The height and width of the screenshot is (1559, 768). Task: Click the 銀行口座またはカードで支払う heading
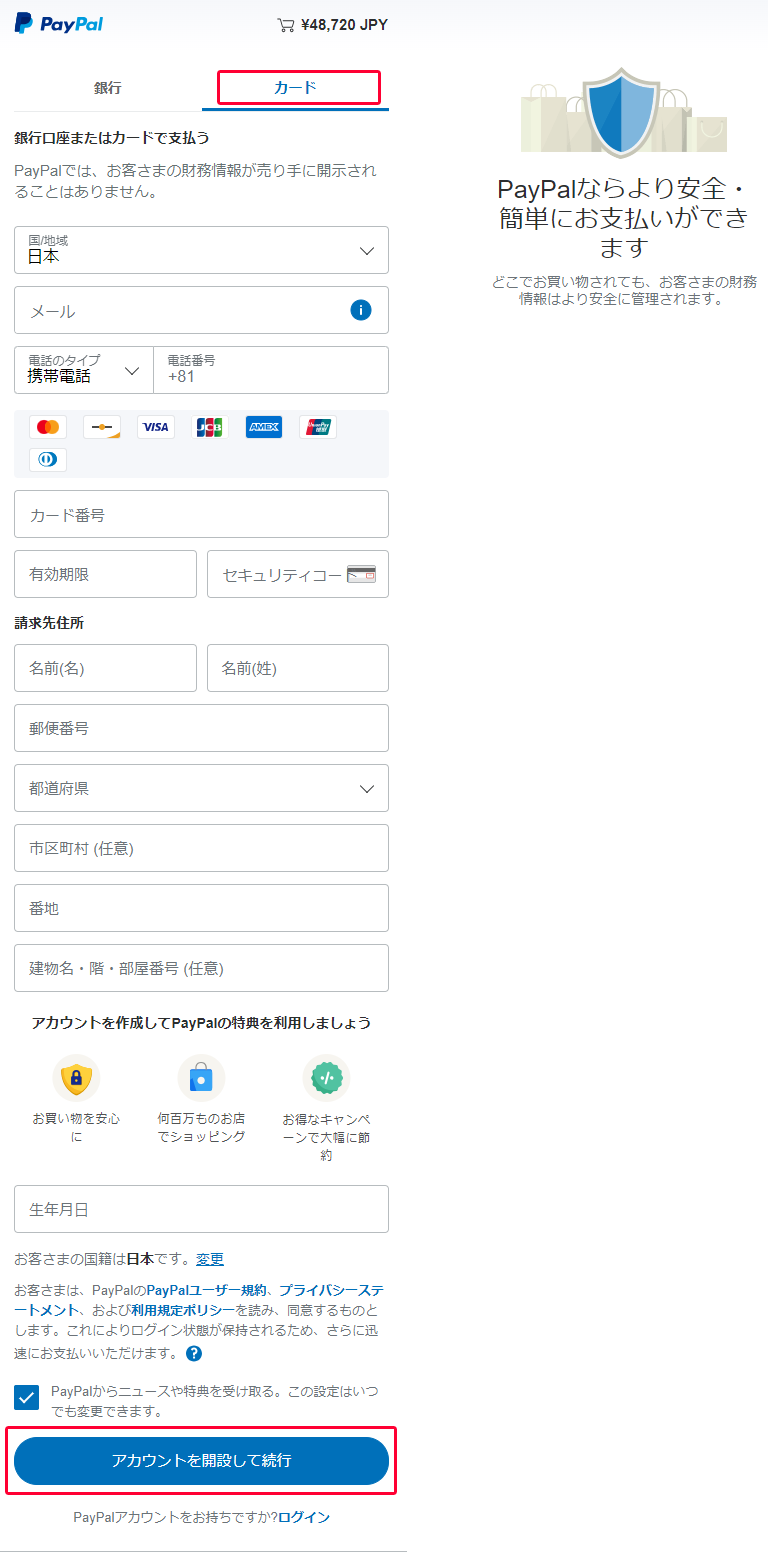pos(112,137)
